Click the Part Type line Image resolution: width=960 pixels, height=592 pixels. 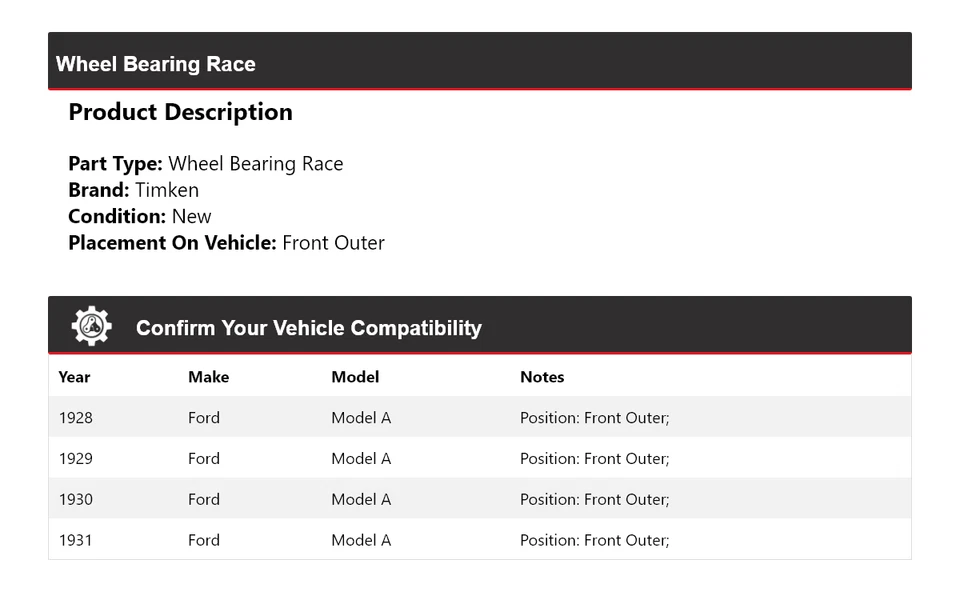[205, 164]
